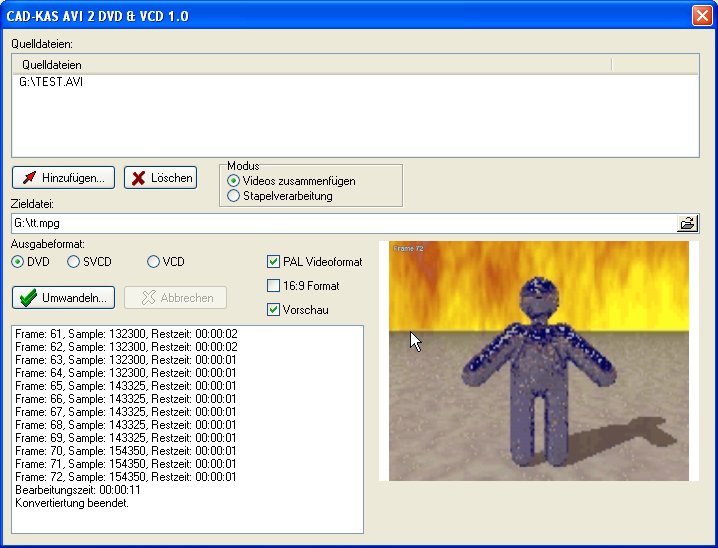This screenshot has width=718, height=548.
Task: Pick the VCD output format
Action: 154,262
